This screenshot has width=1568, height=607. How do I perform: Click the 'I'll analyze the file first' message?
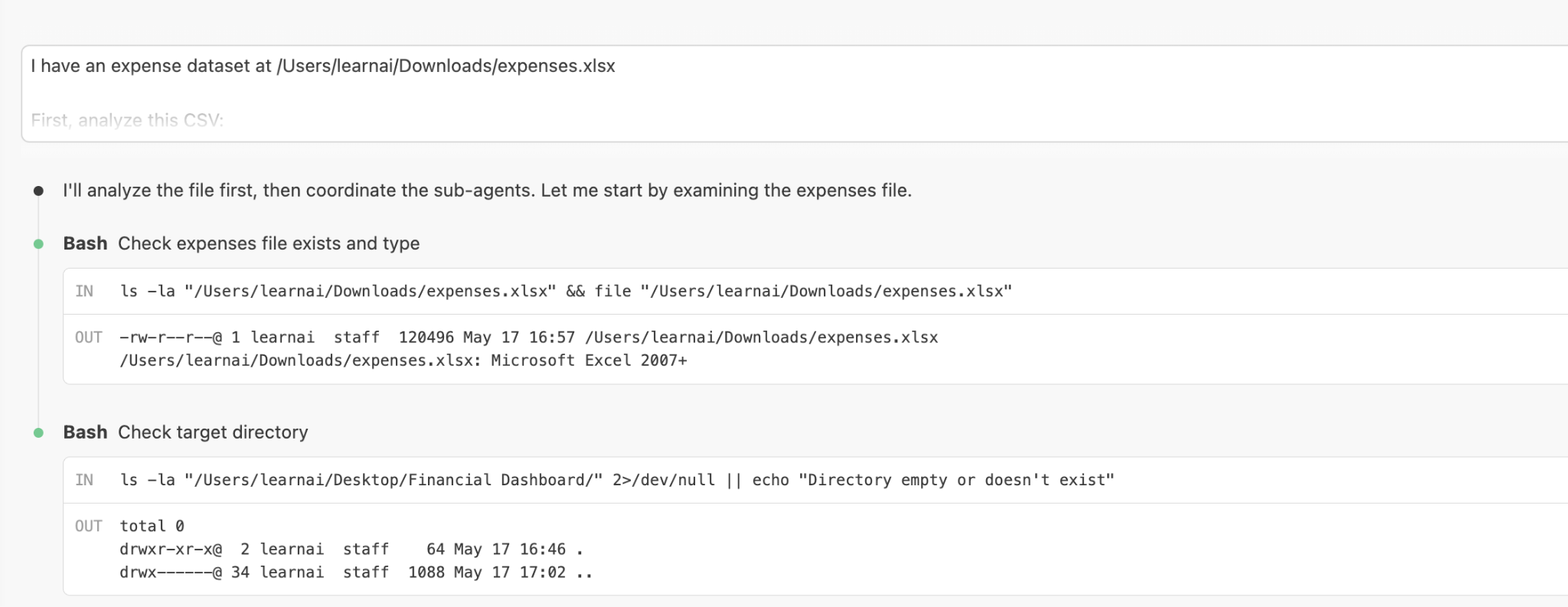tap(487, 191)
